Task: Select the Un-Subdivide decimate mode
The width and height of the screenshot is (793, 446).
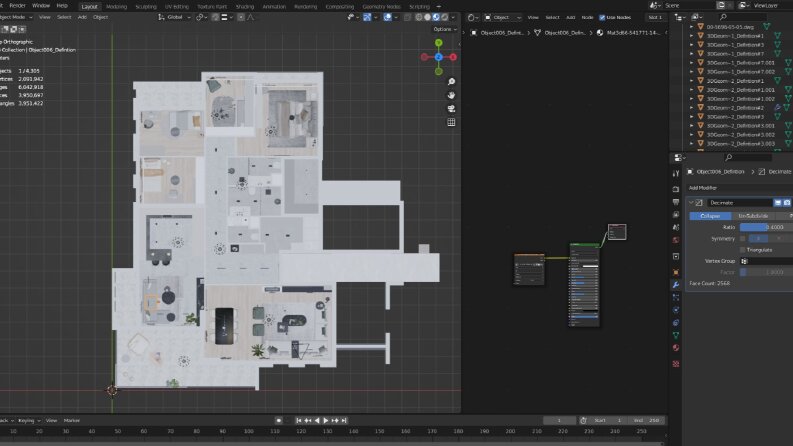Action: pos(753,216)
